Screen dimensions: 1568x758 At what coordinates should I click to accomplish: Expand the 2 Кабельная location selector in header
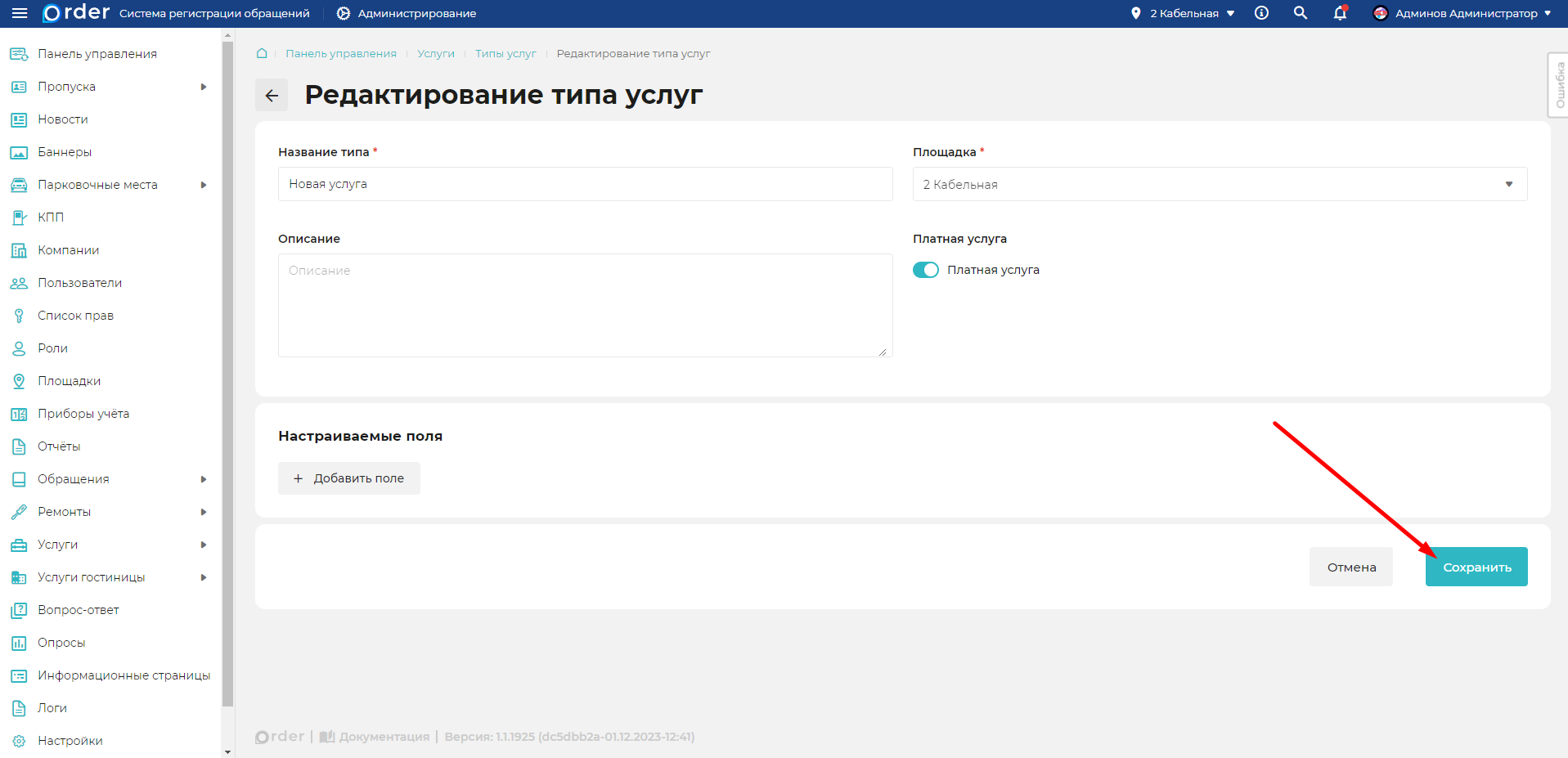1184,13
